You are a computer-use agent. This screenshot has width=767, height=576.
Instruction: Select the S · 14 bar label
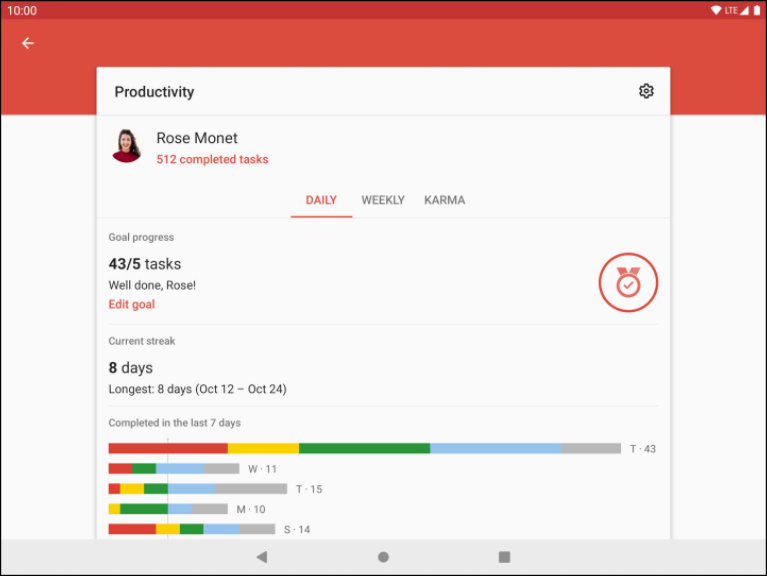coord(297,530)
